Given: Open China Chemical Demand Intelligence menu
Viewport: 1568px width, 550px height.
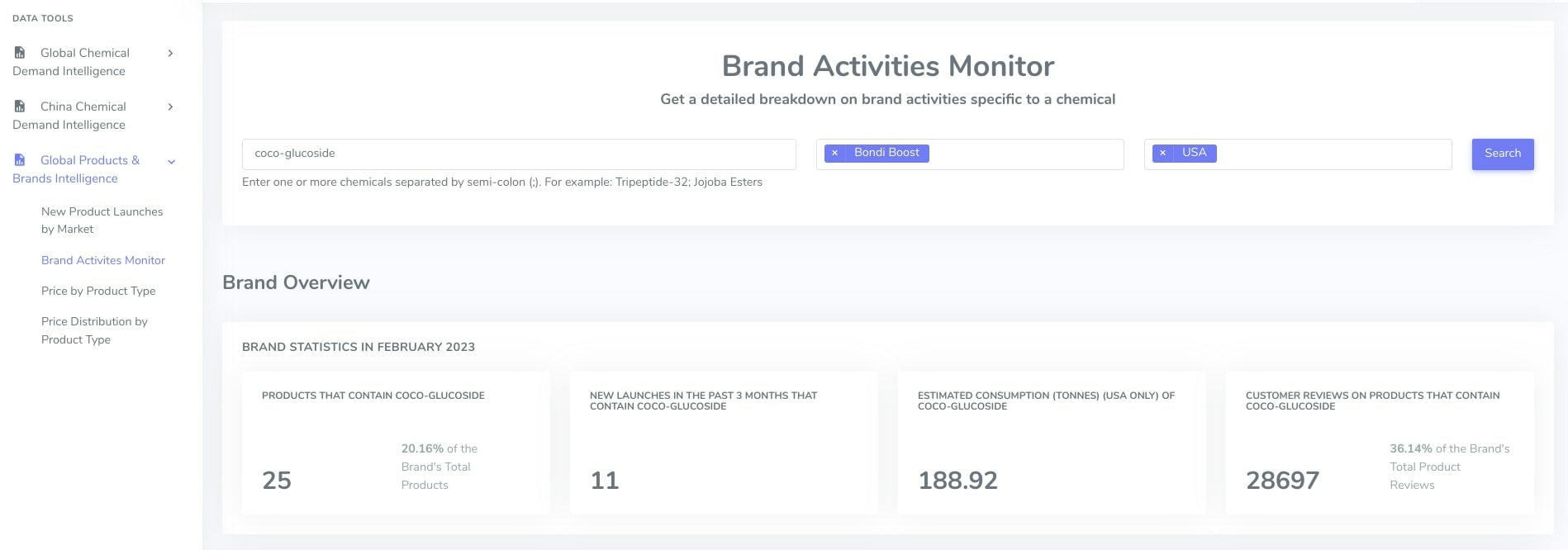Looking at the screenshot, I should 93,116.
